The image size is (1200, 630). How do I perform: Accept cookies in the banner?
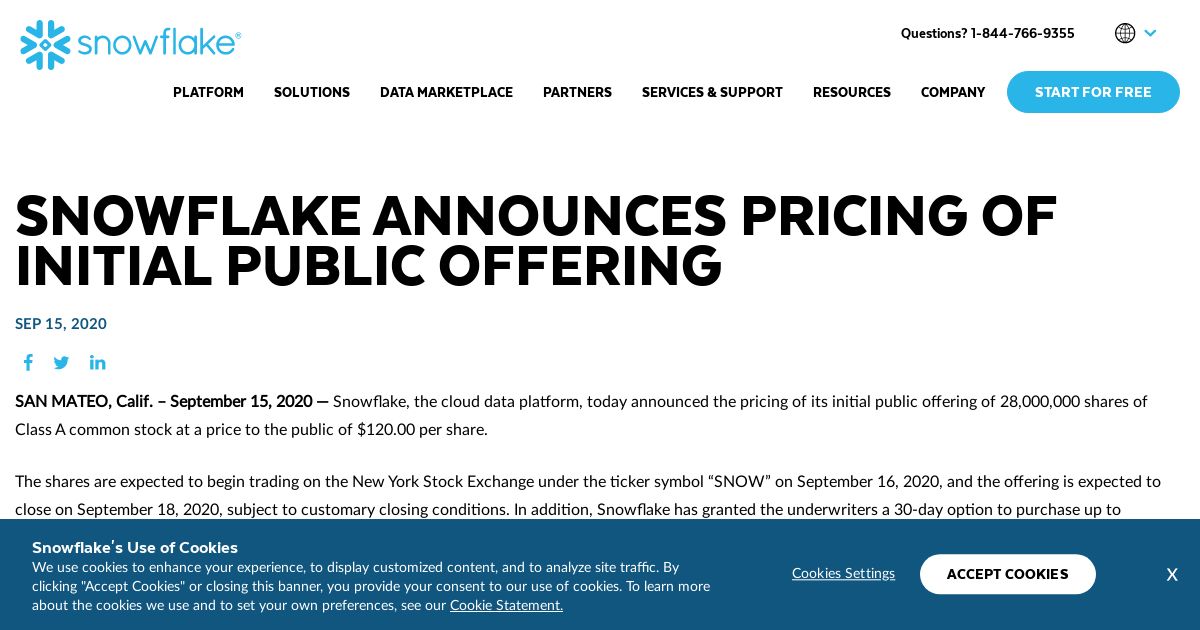pyautogui.click(x=1008, y=574)
